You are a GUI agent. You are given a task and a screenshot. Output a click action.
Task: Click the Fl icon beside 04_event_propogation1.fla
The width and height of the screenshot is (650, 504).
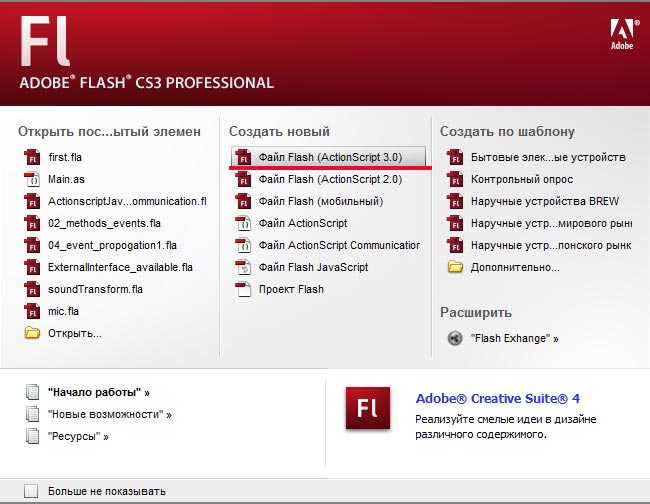pyautogui.click(x=32, y=245)
